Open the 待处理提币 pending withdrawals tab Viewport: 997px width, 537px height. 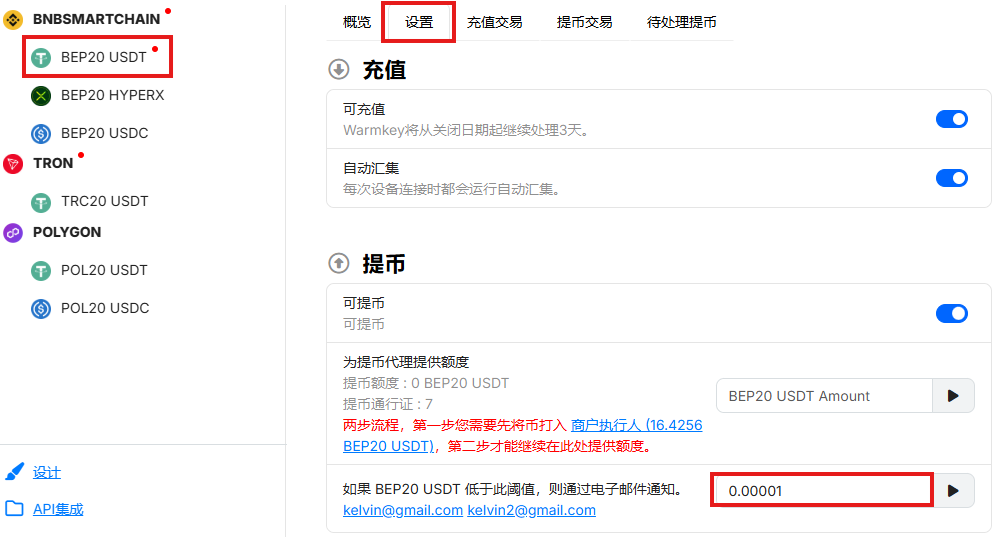click(682, 22)
